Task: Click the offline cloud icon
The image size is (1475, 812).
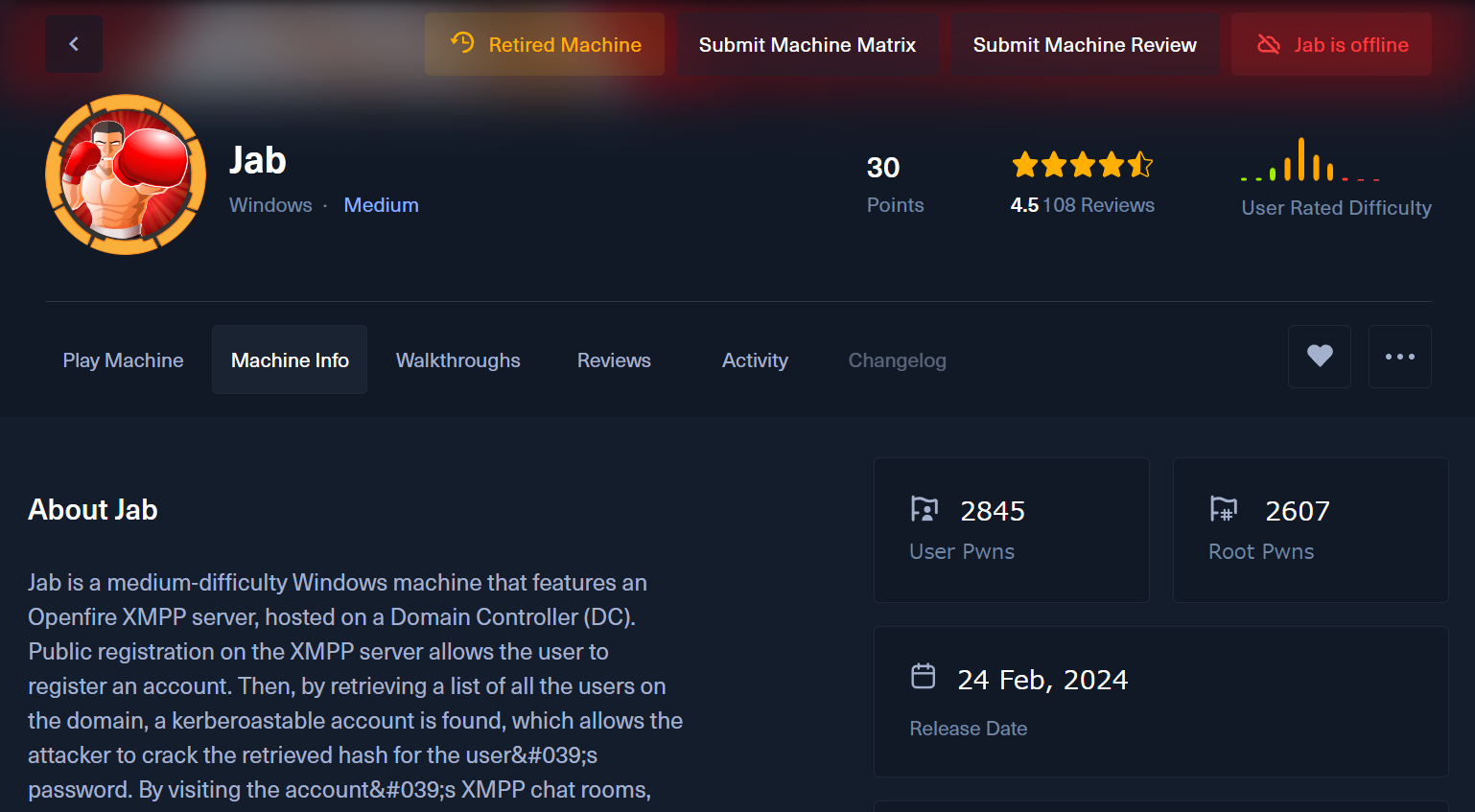Action: (1269, 44)
